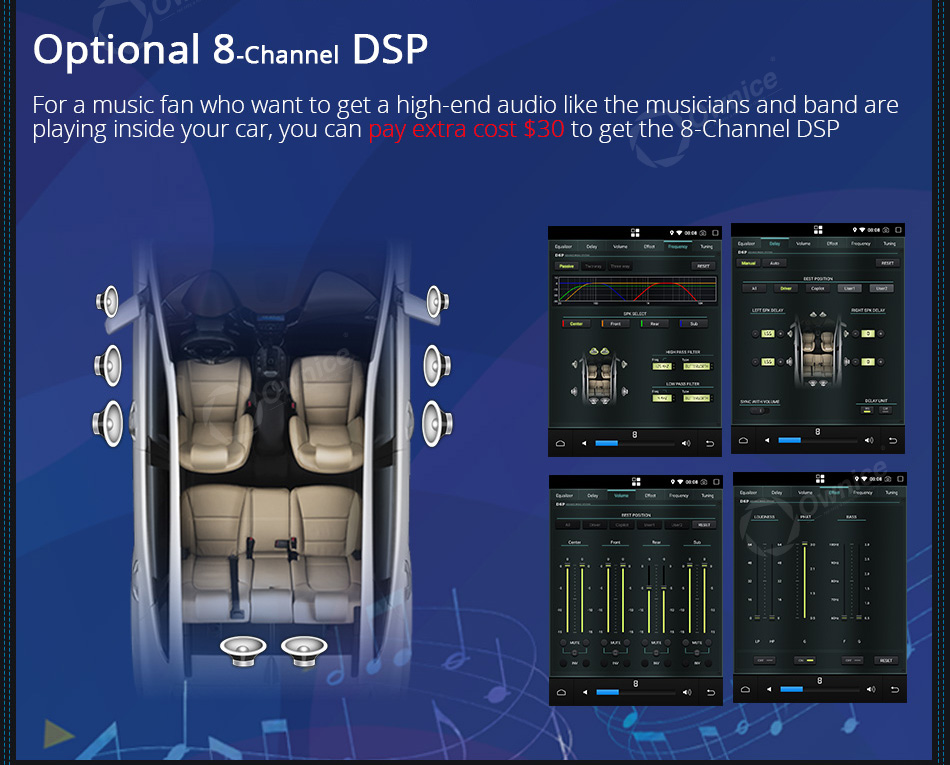Click the yellow play triangle at the image's bottom-left
Image resolution: width=950 pixels, height=765 pixels.
pyautogui.click(x=58, y=734)
